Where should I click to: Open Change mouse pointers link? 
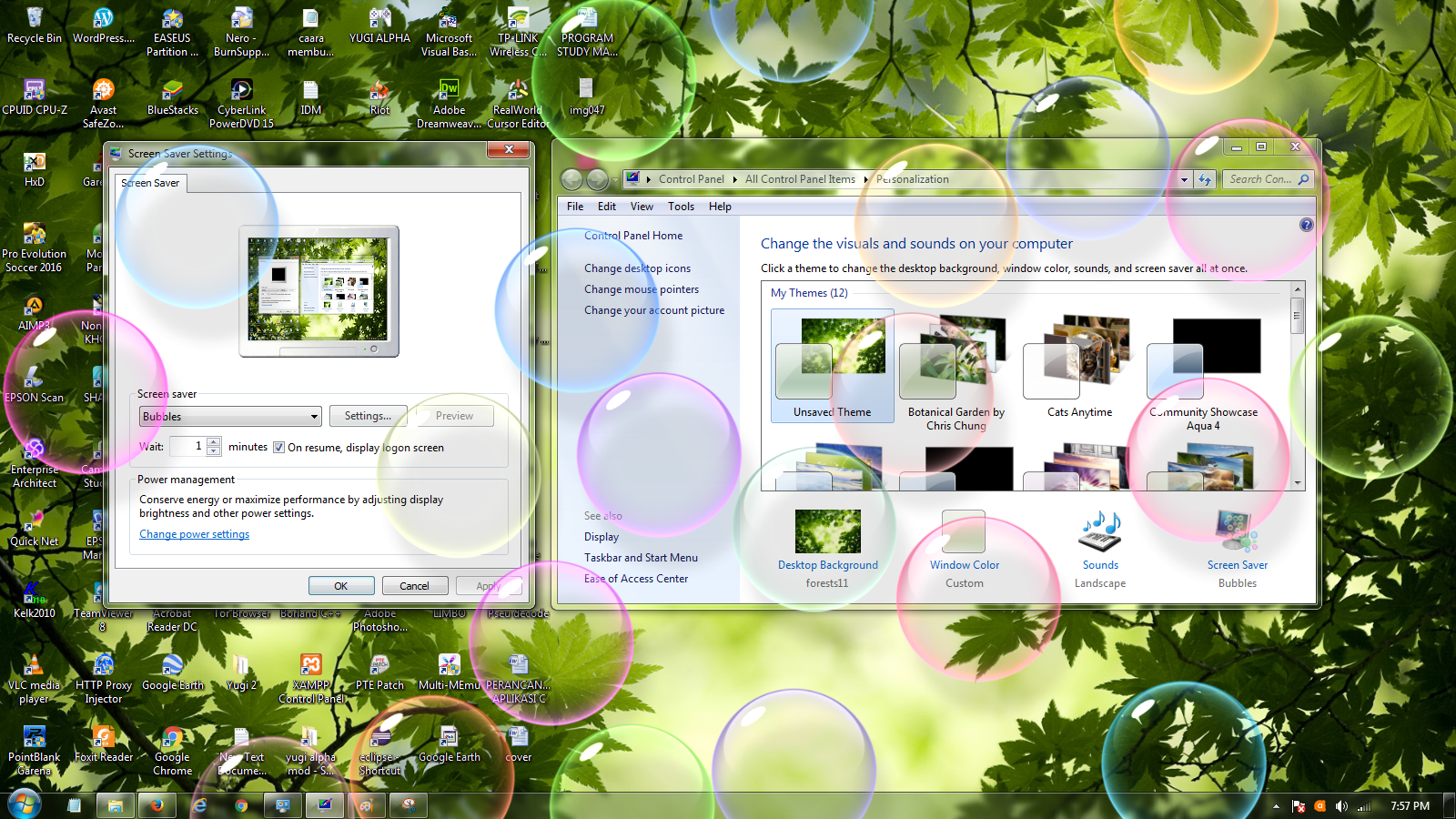click(x=642, y=289)
